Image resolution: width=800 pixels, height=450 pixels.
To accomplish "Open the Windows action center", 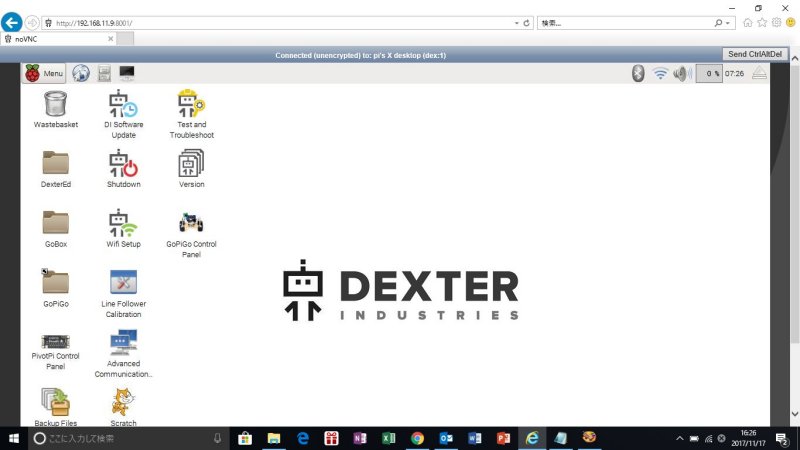I will click(x=782, y=439).
